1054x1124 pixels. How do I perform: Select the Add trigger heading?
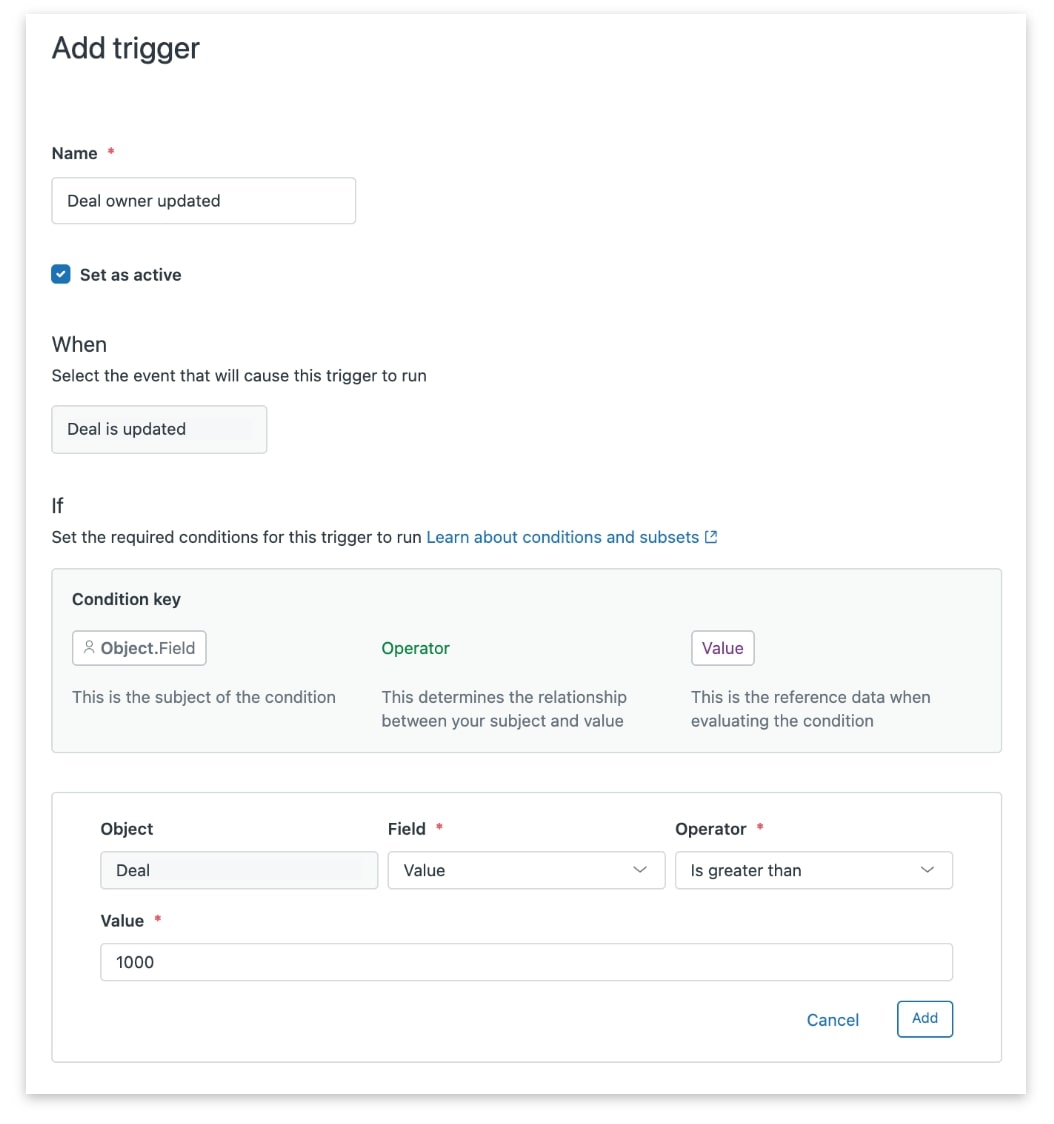pyautogui.click(x=124, y=47)
